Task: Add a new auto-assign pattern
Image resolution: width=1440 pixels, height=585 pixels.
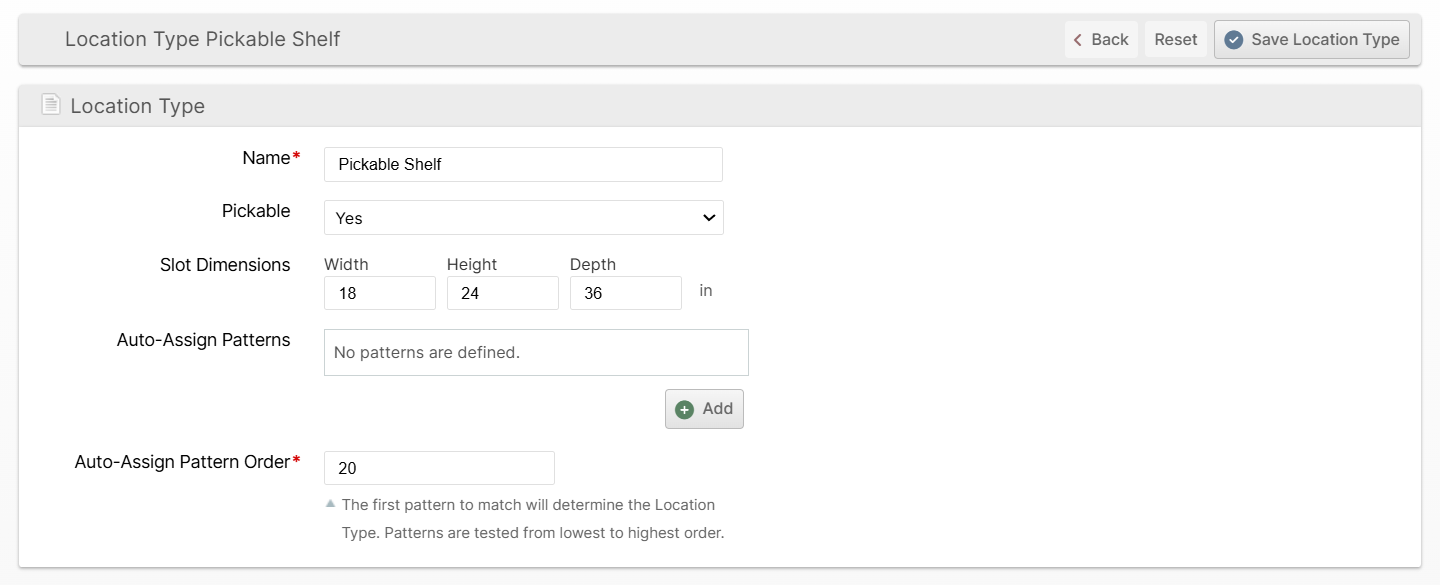Action: pos(704,409)
